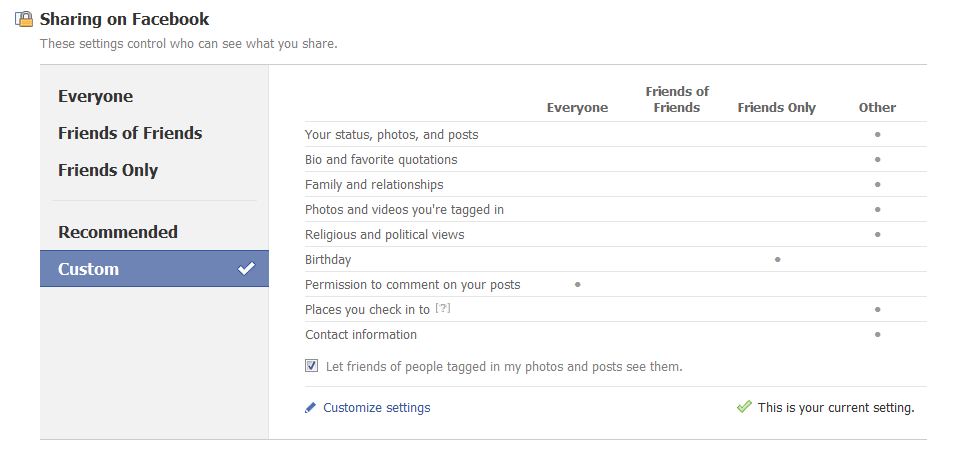Click the Other dot for Religious views

[x=877, y=234]
